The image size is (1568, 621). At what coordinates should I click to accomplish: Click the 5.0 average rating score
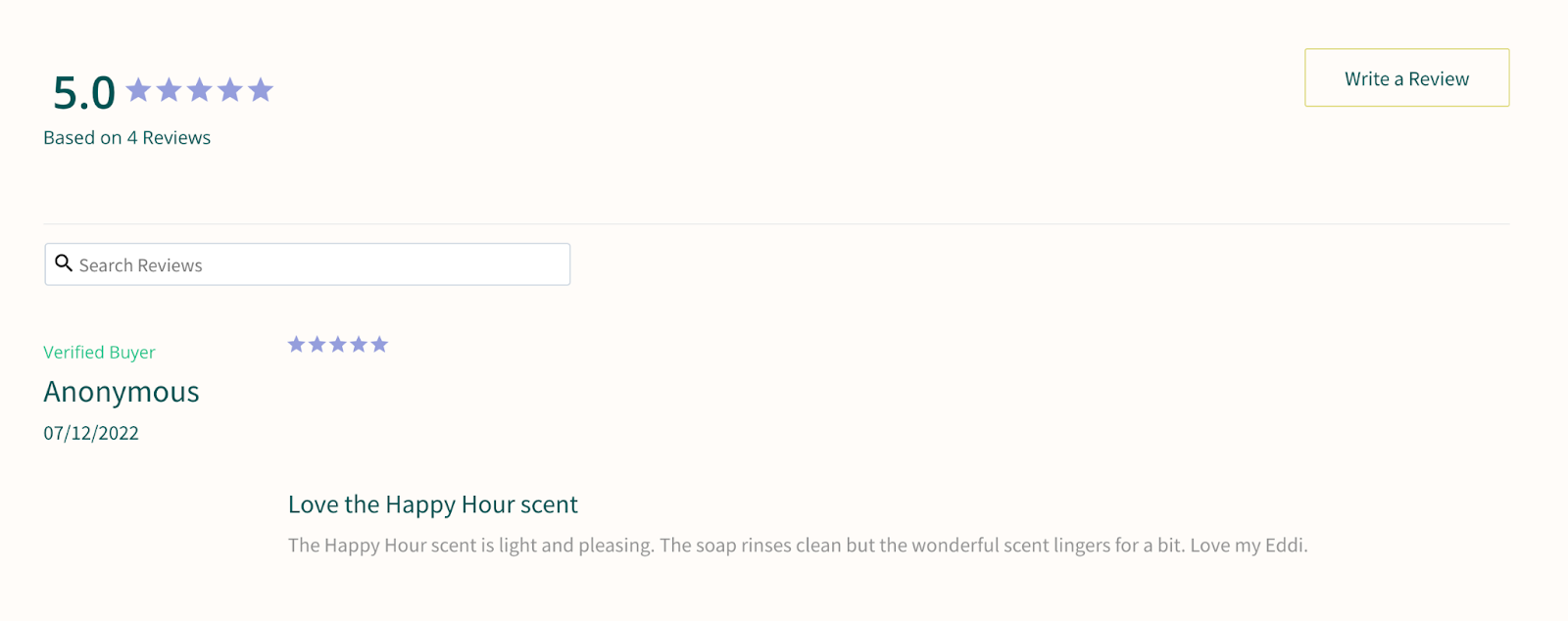click(x=83, y=93)
